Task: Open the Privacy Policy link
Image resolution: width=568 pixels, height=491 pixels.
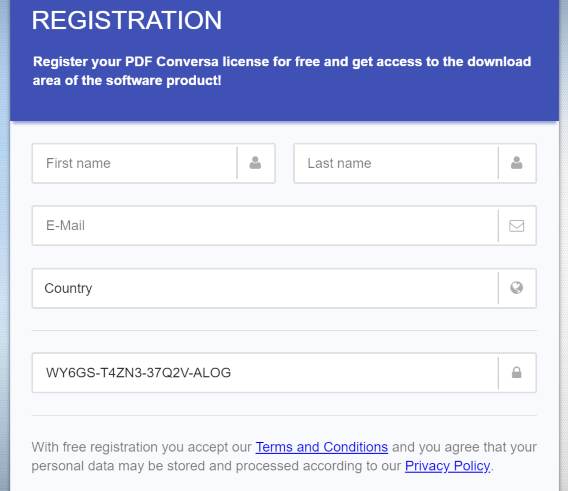Action: (447, 466)
